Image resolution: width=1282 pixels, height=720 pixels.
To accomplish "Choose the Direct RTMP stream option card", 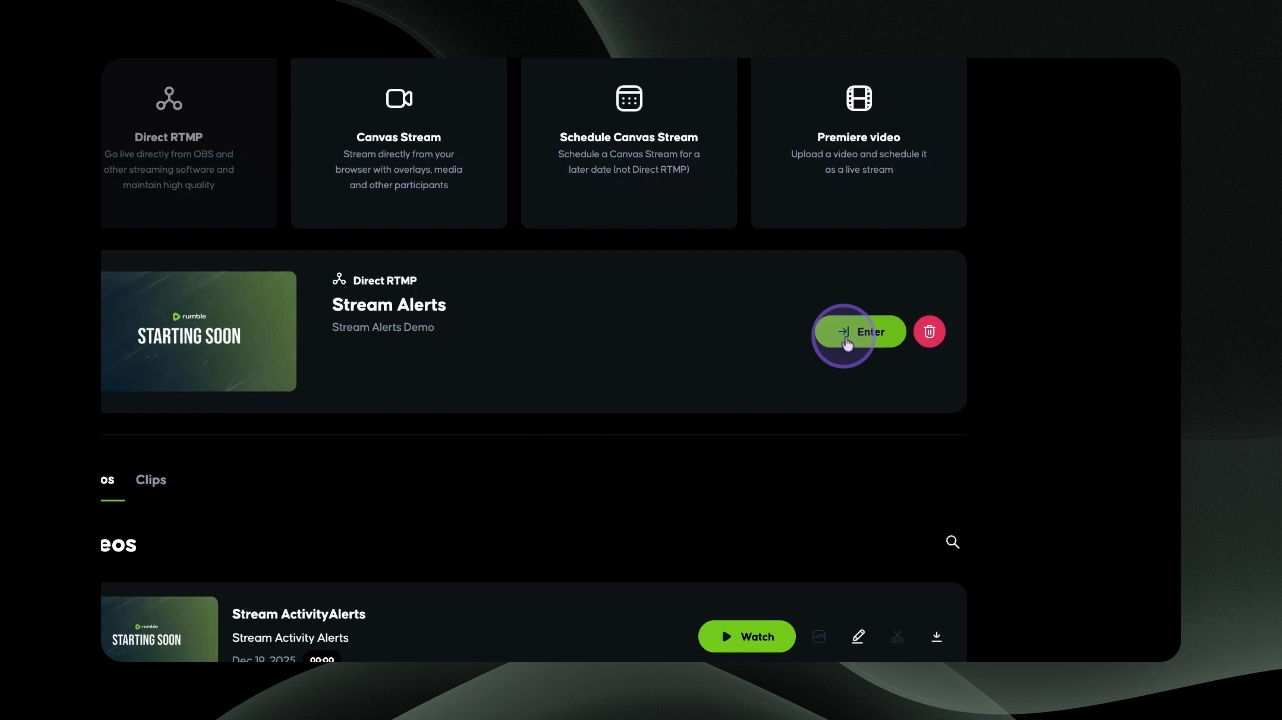I will click(x=189, y=143).
